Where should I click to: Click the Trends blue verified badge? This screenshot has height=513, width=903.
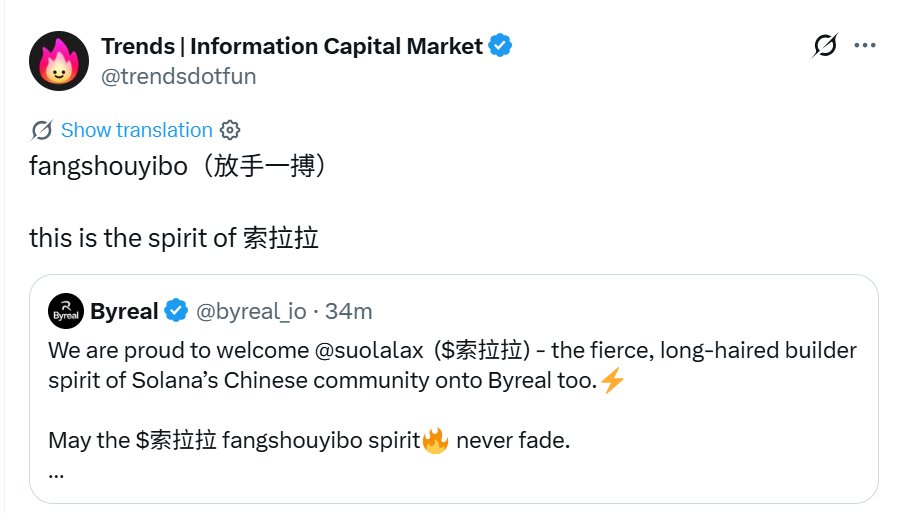500,45
